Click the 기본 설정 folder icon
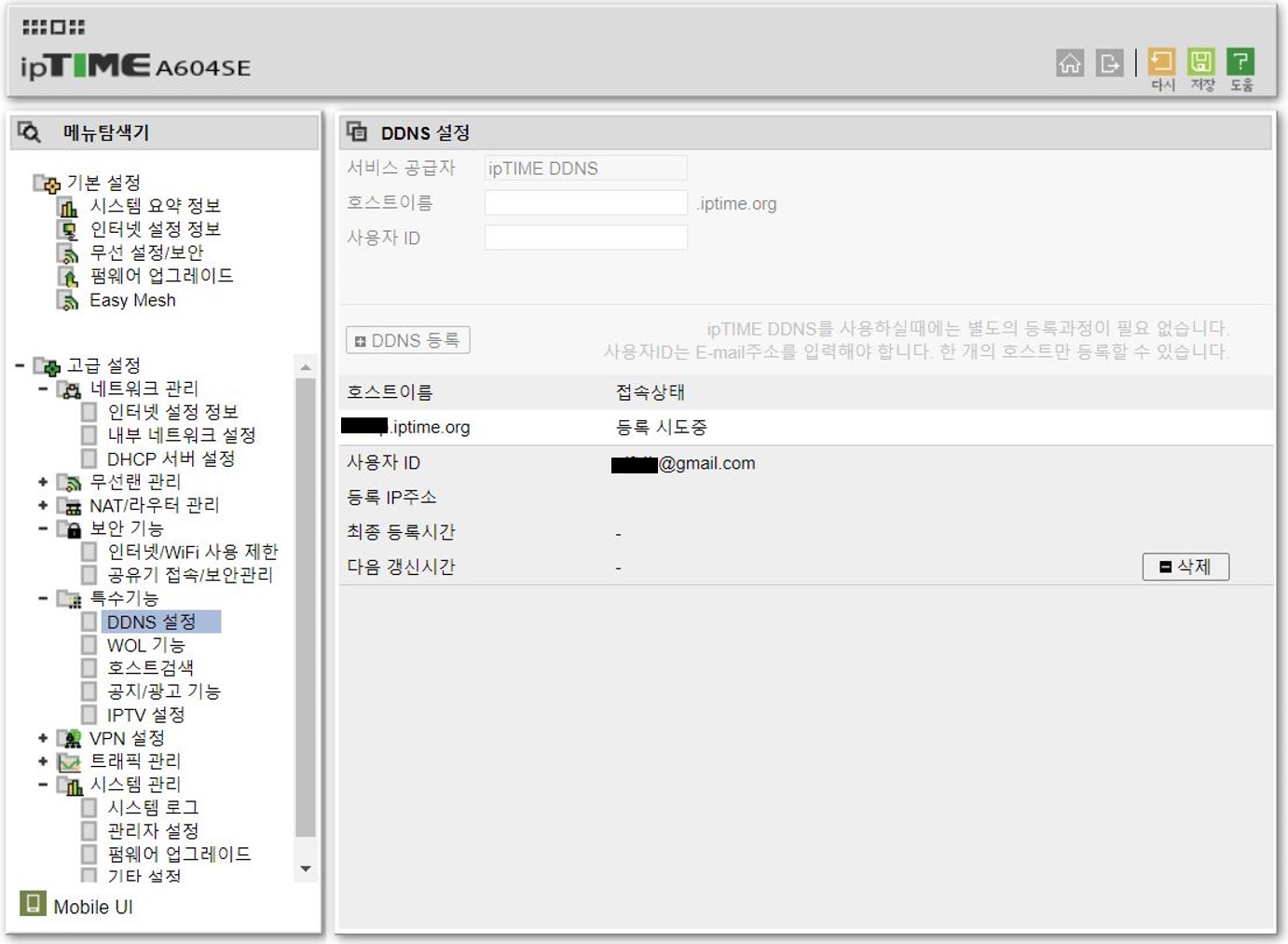Viewport: 1288px width, 944px height. coord(46,184)
